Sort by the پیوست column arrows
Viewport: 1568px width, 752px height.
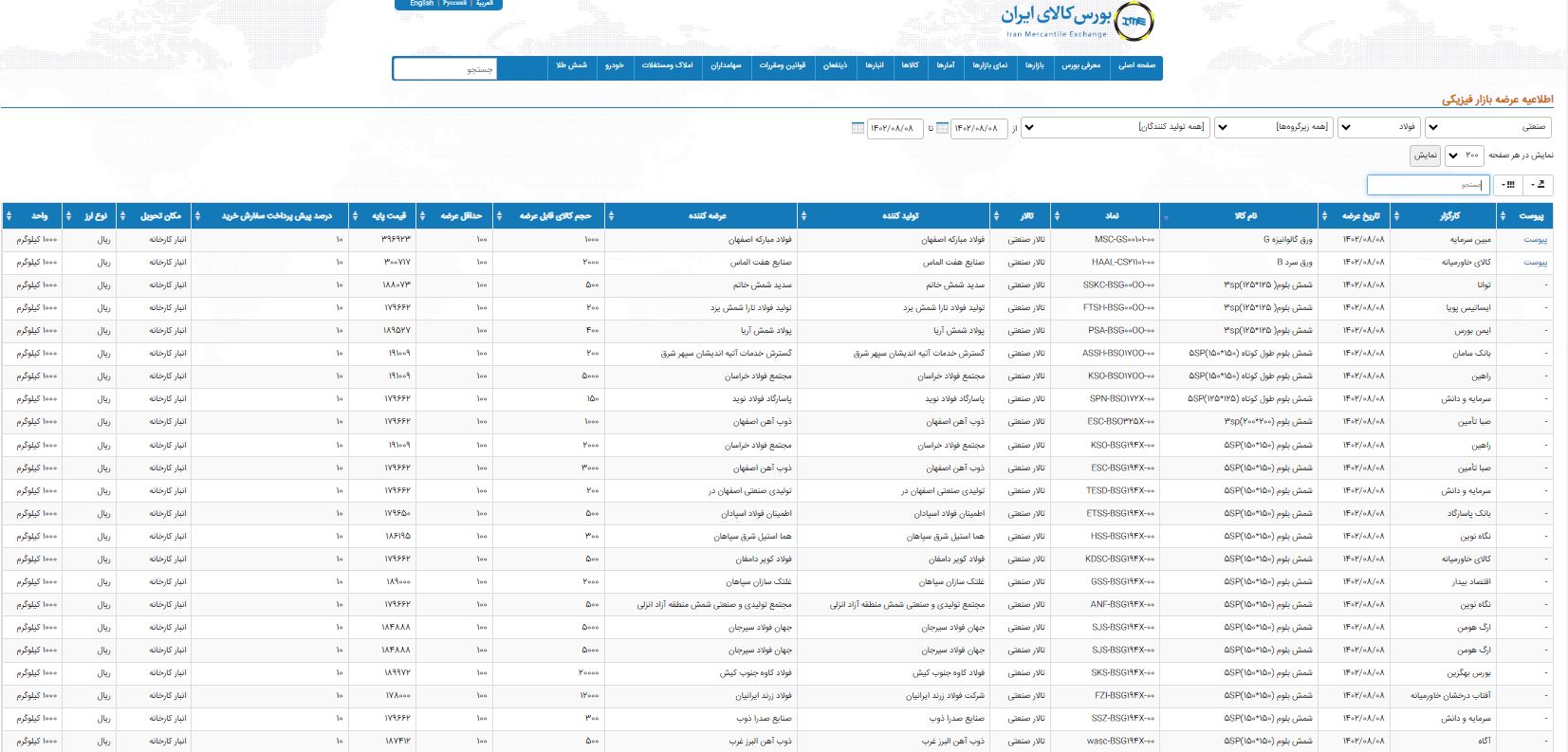[1503, 216]
